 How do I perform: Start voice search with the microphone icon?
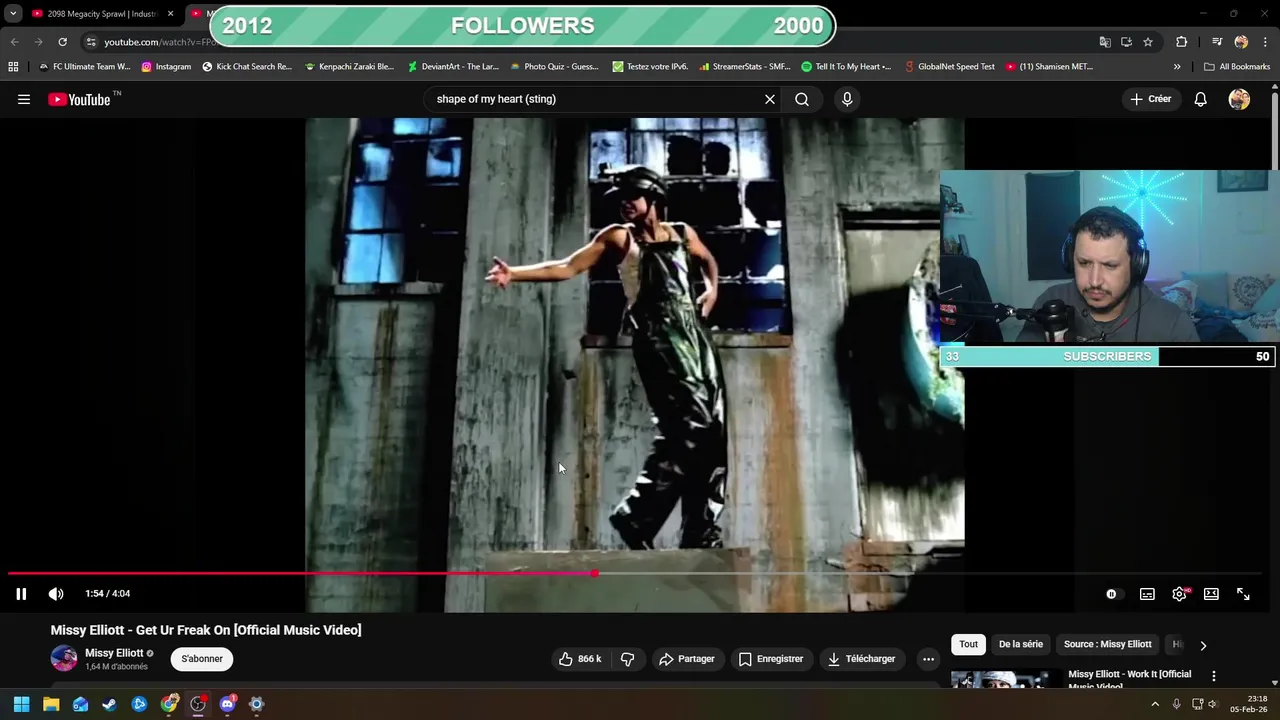tap(847, 99)
